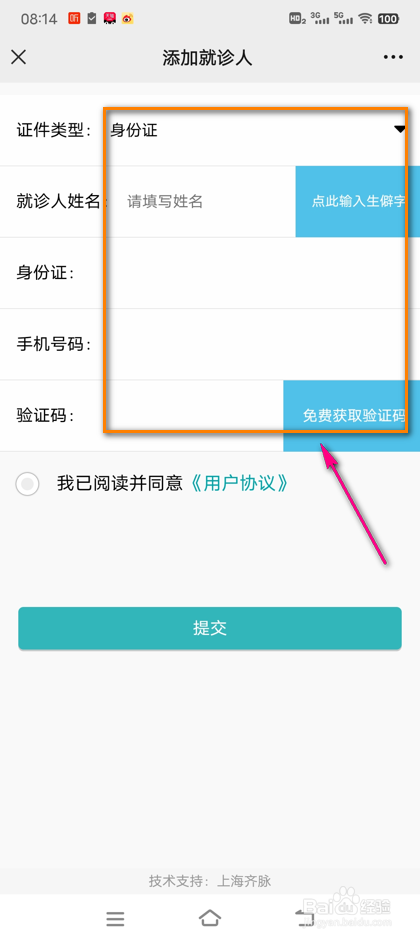
Task: Close the 添加就诊人 page with X
Action: click(x=19, y=57)
